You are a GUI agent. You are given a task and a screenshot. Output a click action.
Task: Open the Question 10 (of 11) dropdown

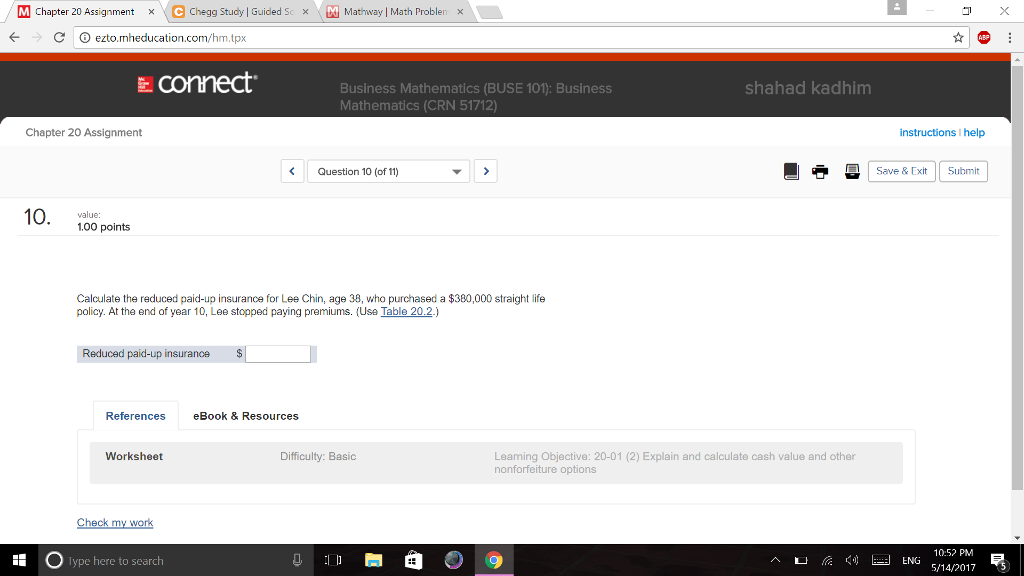(388, 171)
